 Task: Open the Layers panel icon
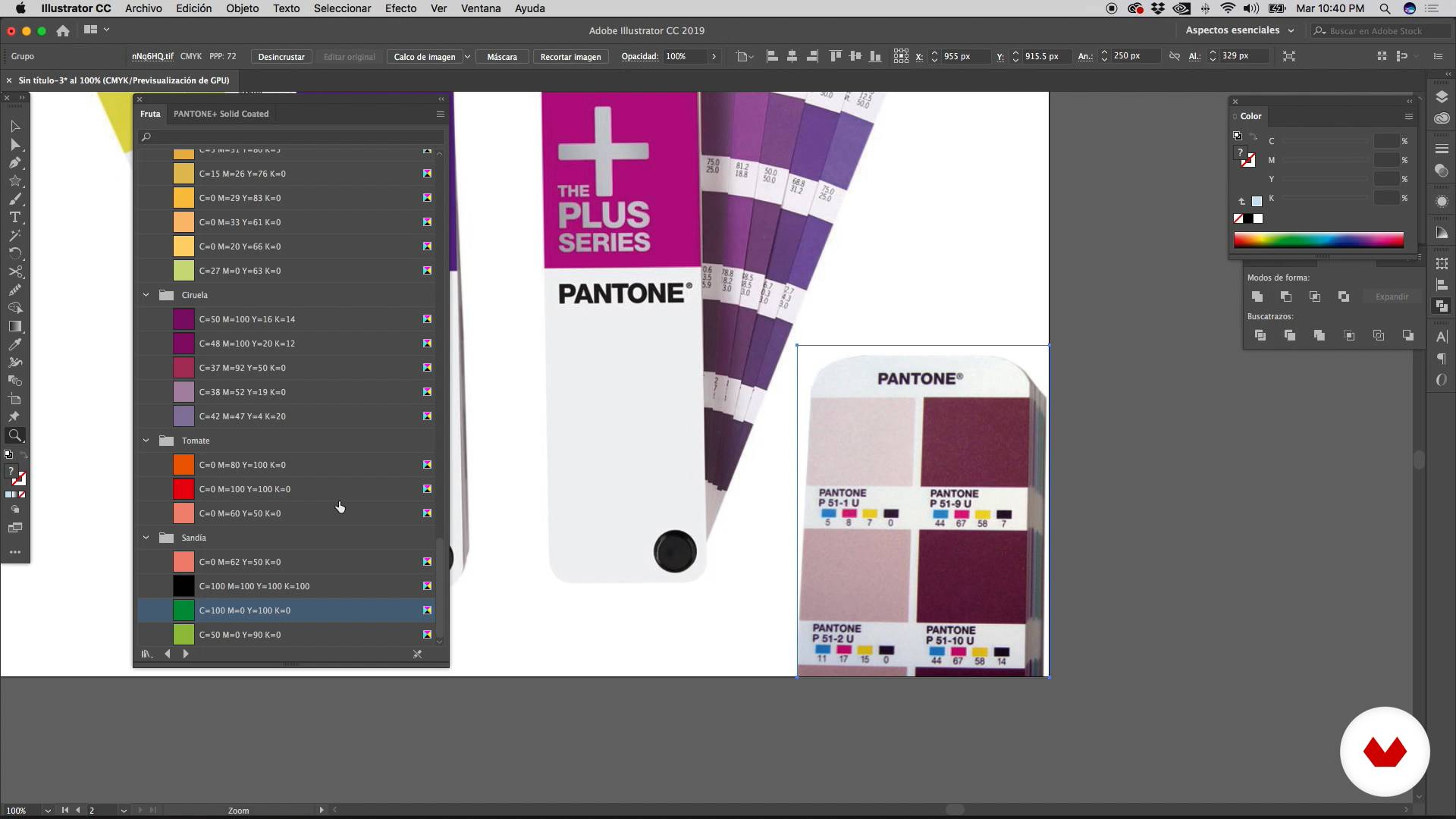pos(1442,96)
